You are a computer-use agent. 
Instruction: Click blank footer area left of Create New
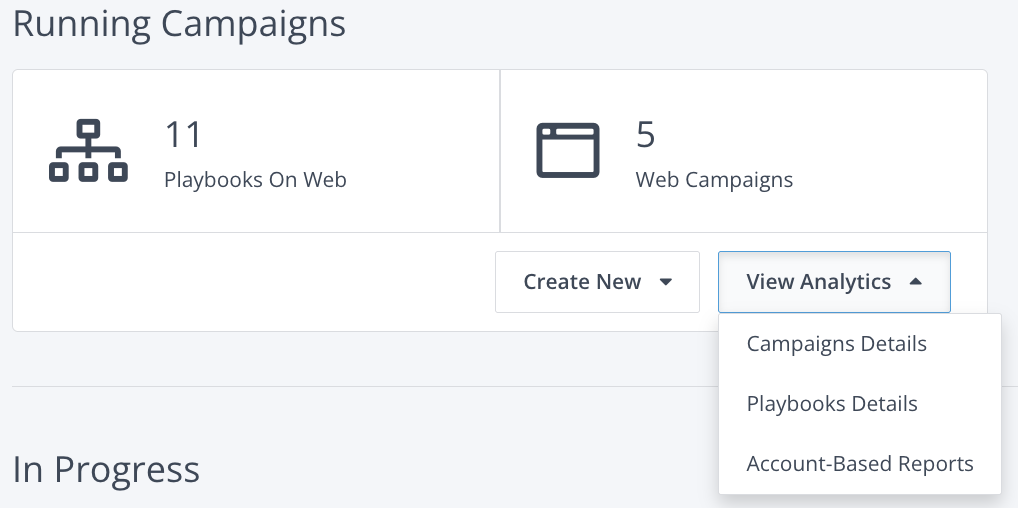250,282
